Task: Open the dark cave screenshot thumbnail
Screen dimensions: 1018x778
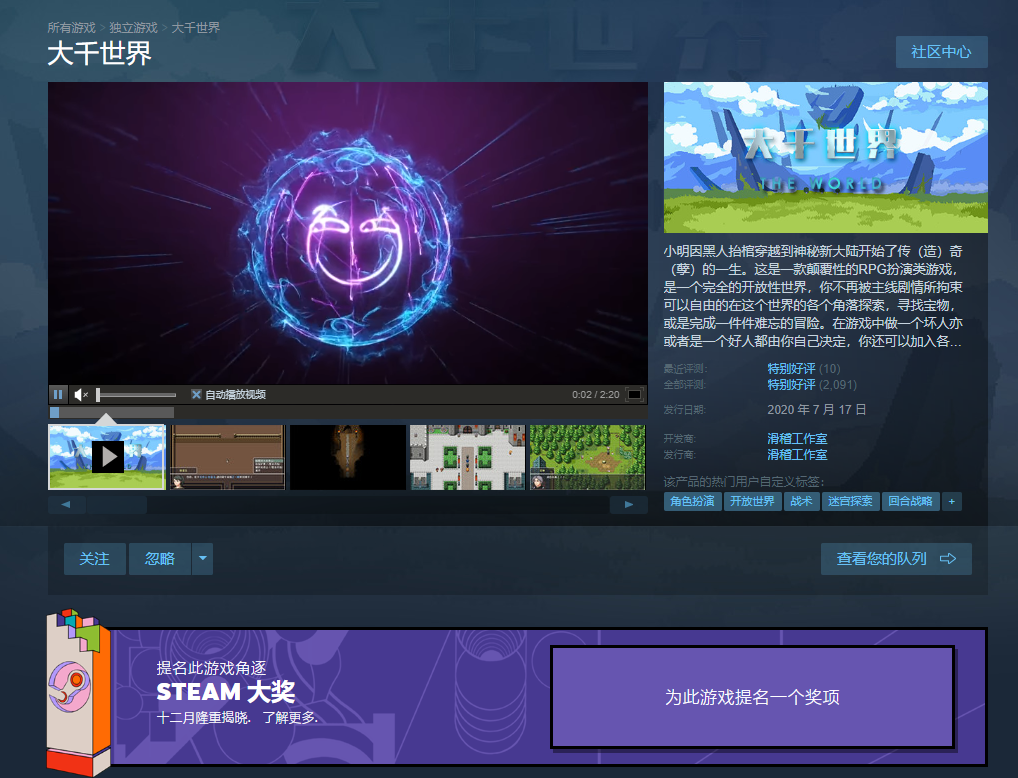Action: pos(348,457)
